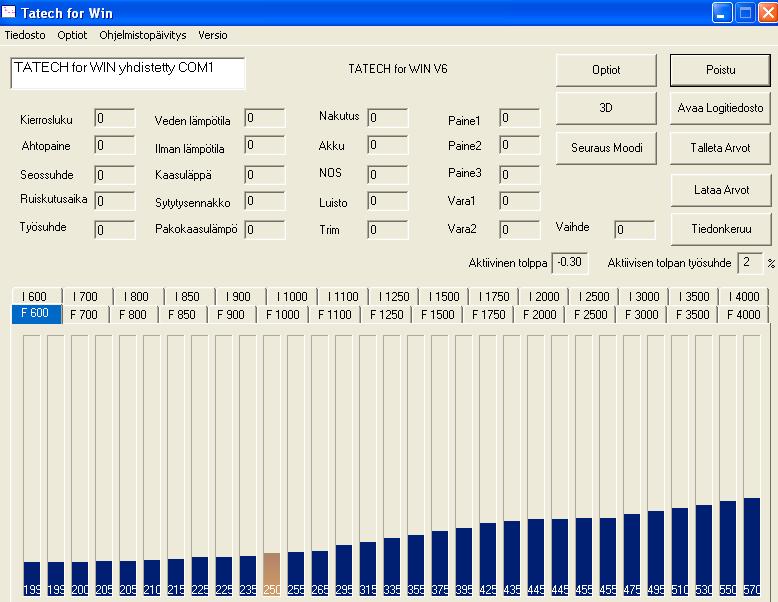Select the I 1000 tab
Screen dimensions: 778x602
291,296
